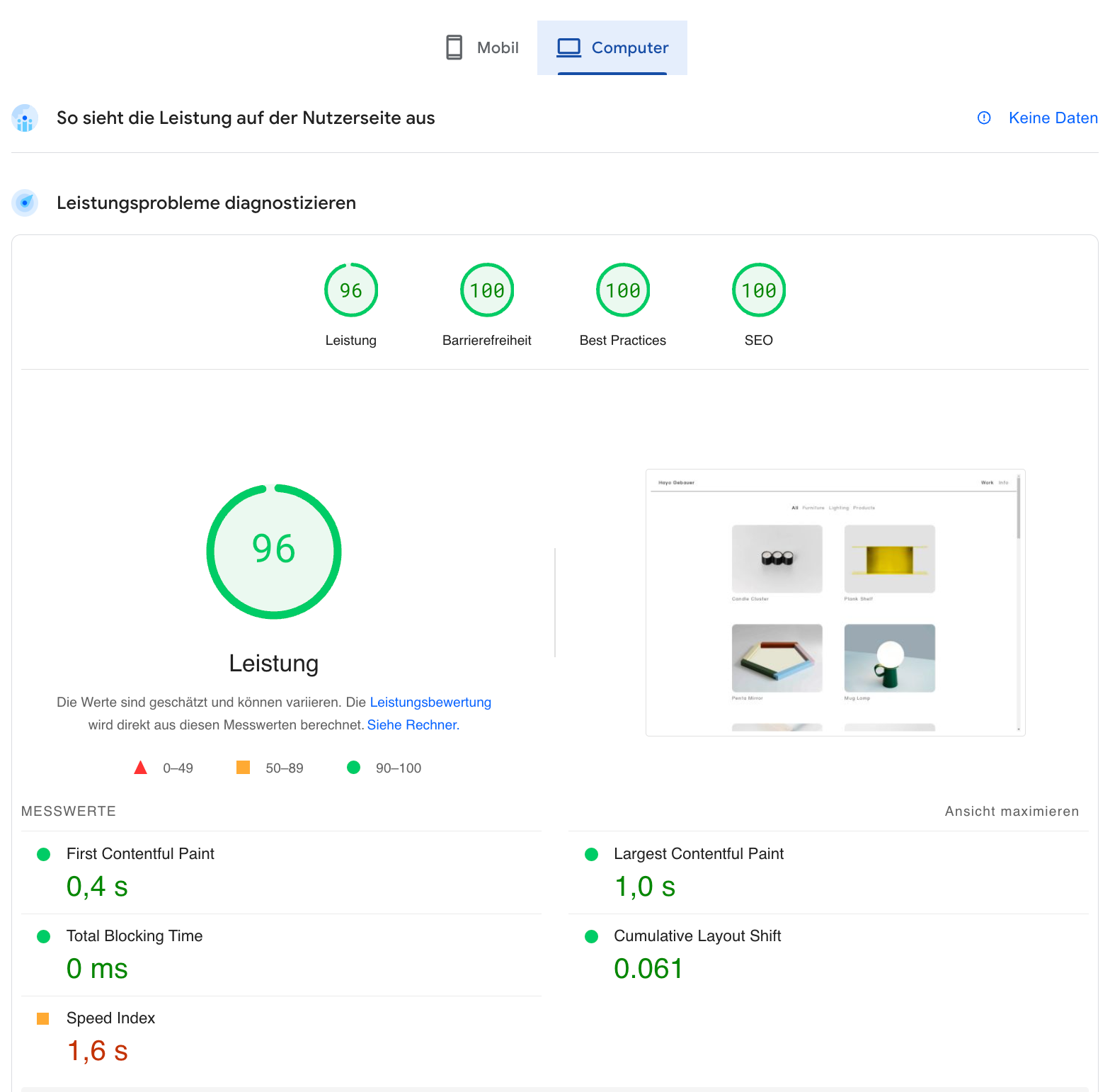This screenshot has width=1110, height=1092.
Task: Select the SEO 100 score gauge
Action: tap(759, 290)
